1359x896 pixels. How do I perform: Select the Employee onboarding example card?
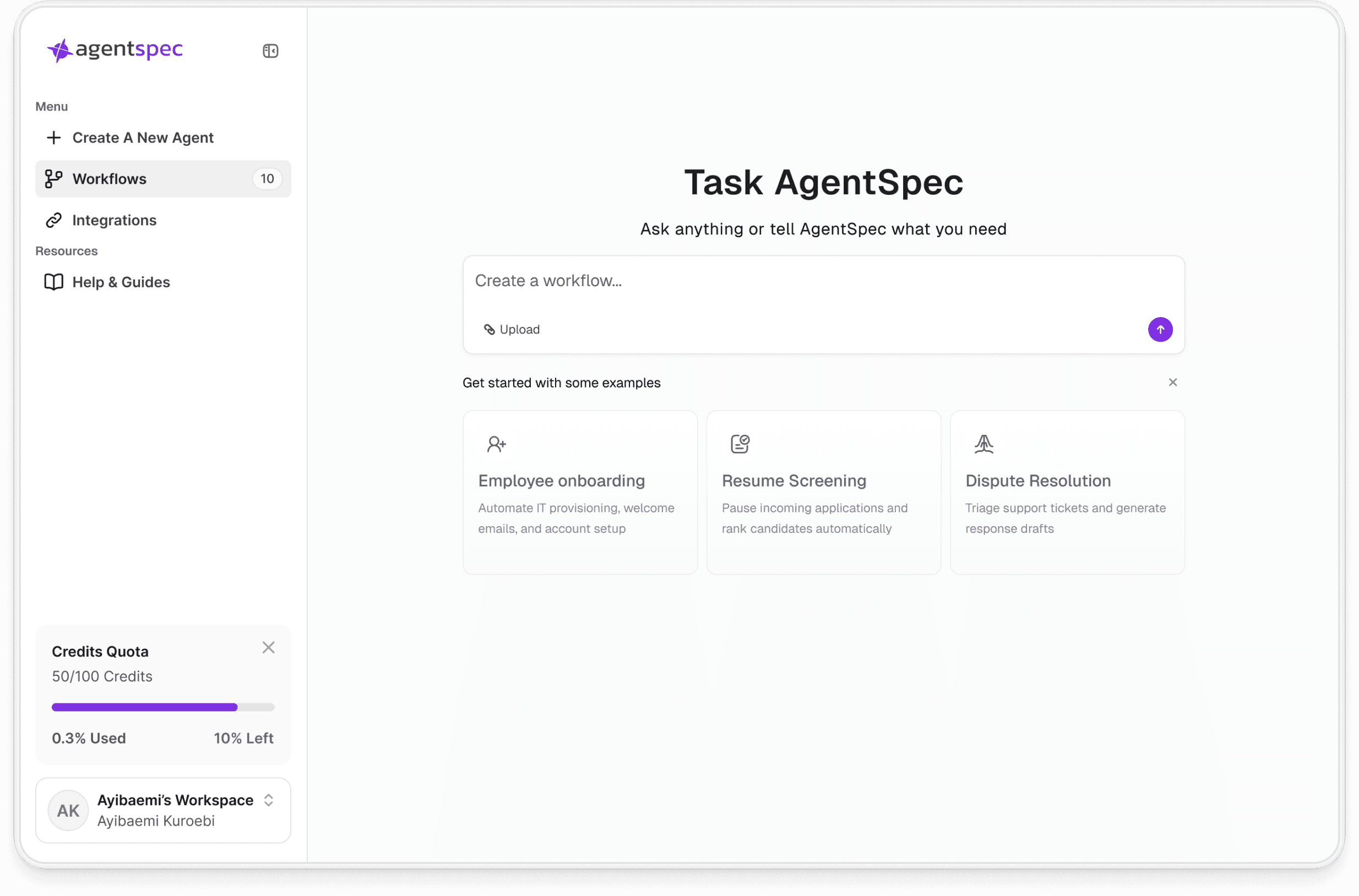click(x=580, y=492)
